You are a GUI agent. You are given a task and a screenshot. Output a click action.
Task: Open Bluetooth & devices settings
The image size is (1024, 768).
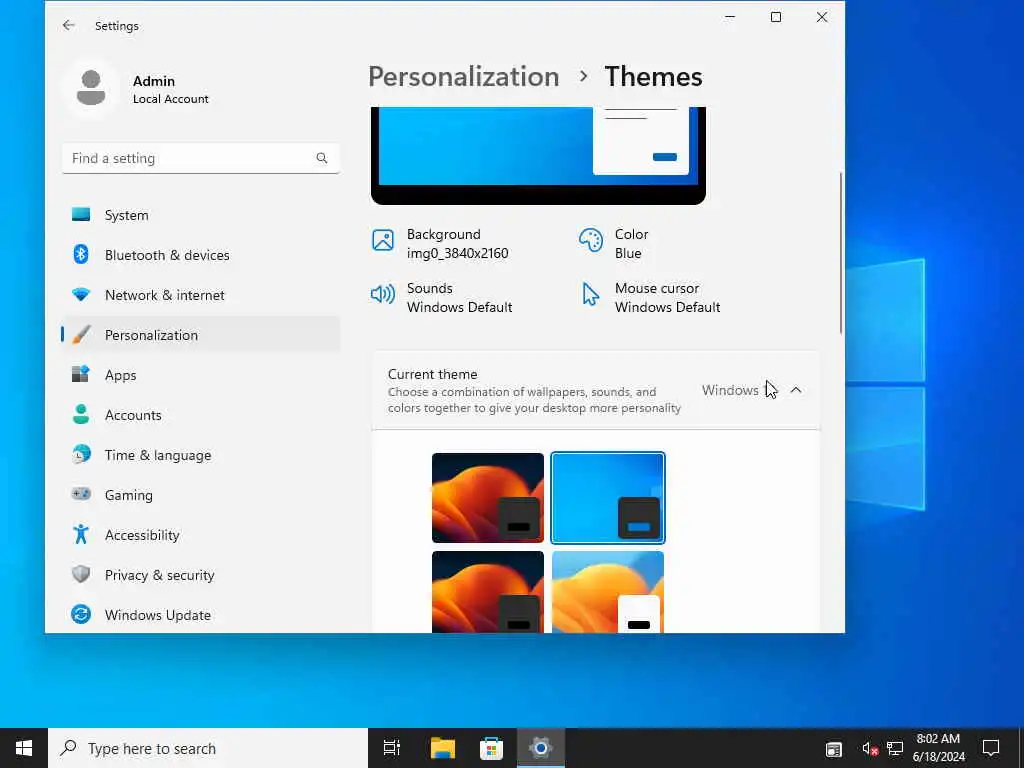point(201,255)
